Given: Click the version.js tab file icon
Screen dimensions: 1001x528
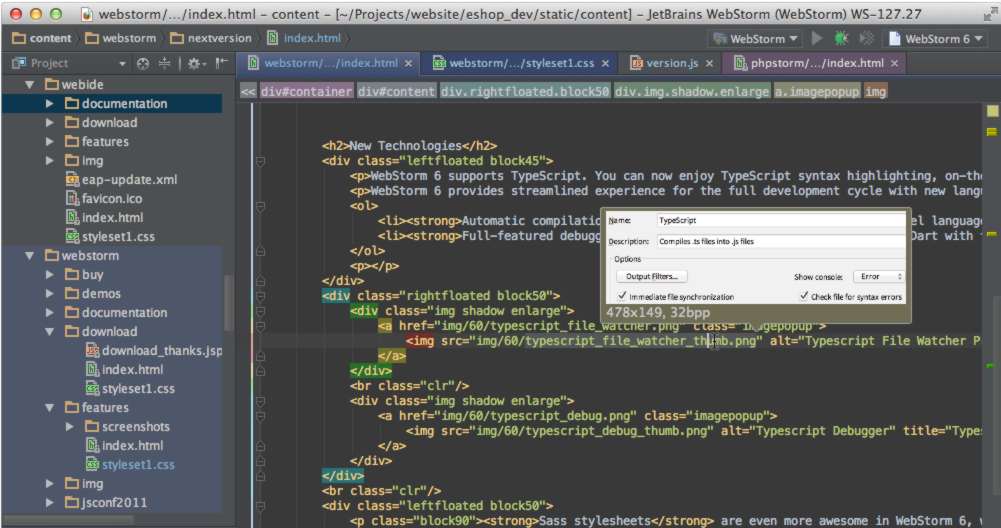Looking at the screenshot, I should point(636,63).
